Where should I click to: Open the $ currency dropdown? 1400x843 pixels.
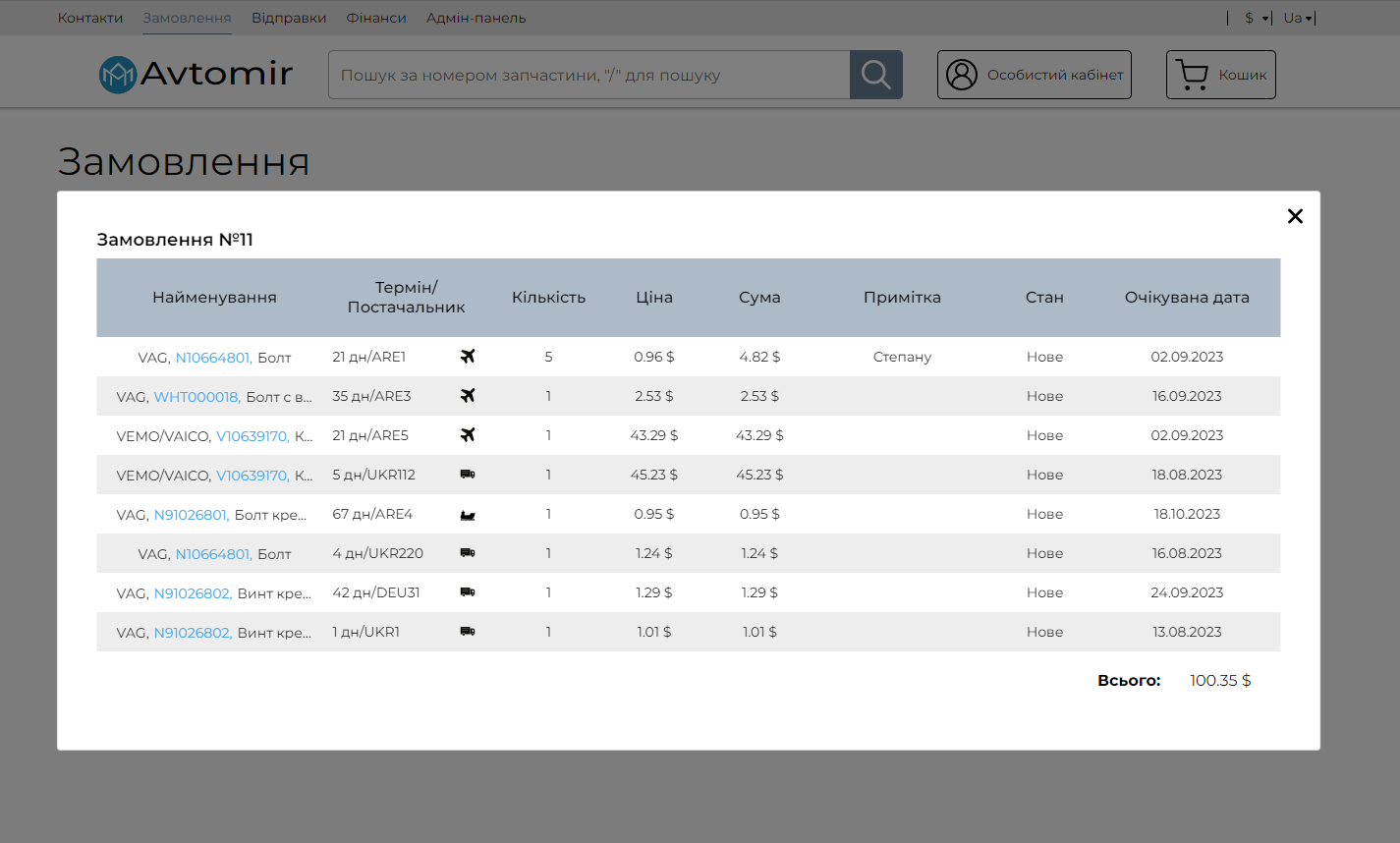point(1257,18)
